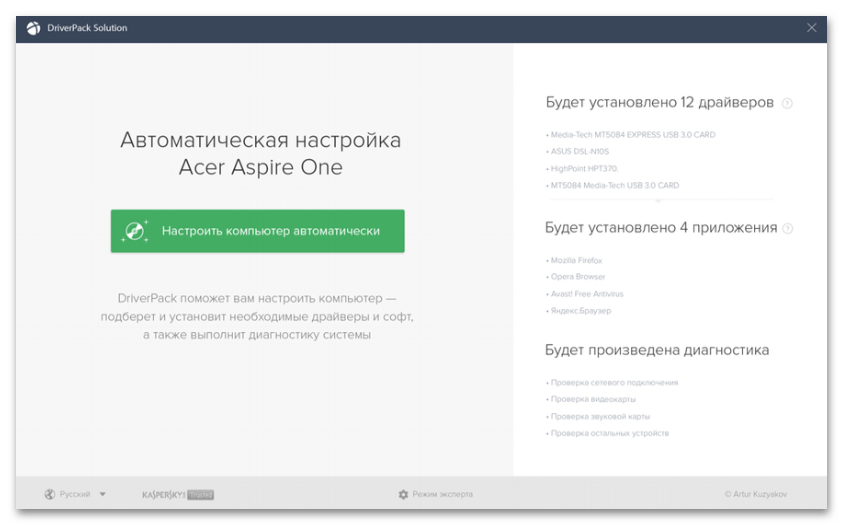Click the Будет произведена диагностика heading

657,350
